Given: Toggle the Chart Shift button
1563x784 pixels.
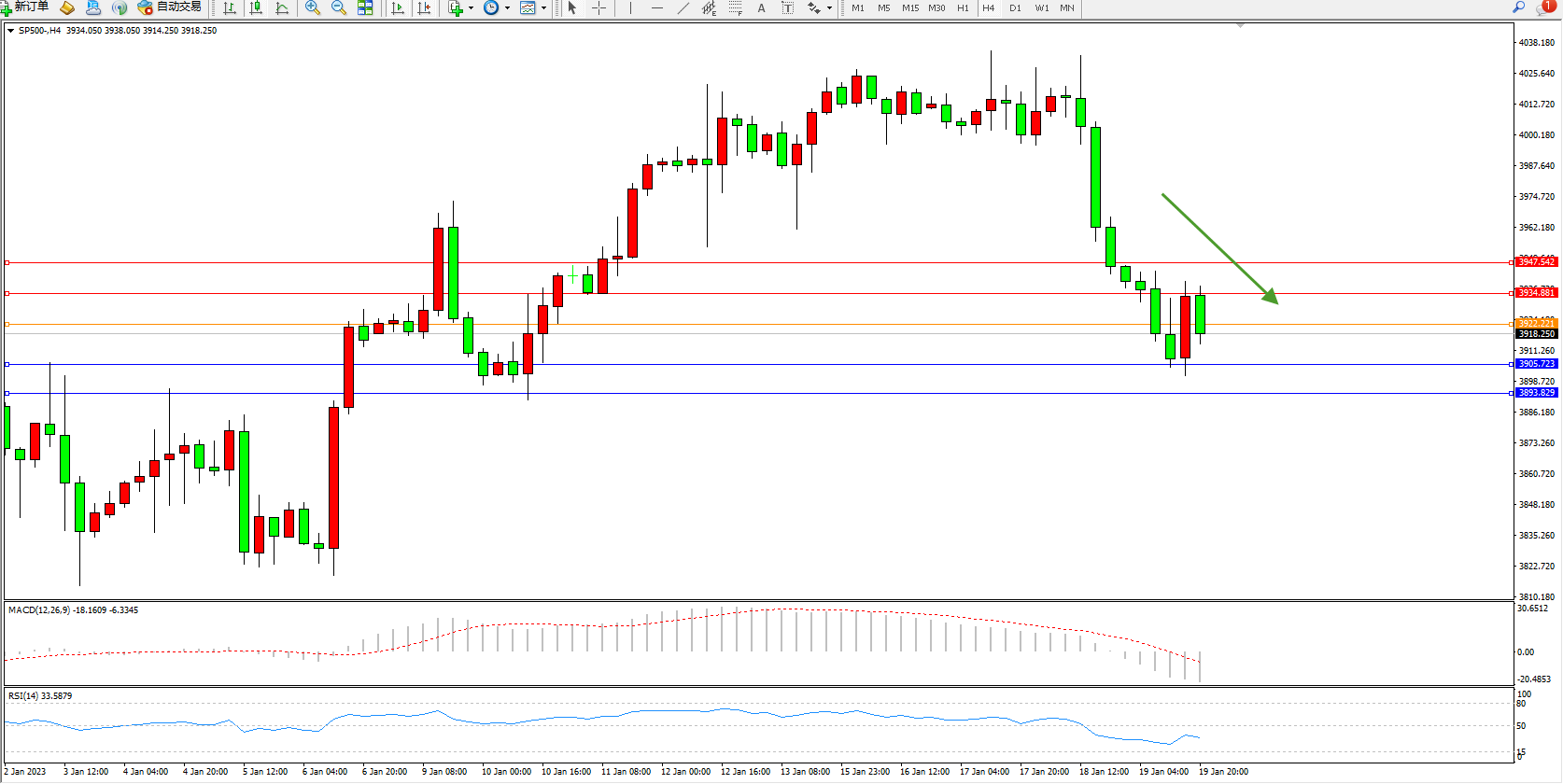Looking at the screenshot, I should 424,8.
